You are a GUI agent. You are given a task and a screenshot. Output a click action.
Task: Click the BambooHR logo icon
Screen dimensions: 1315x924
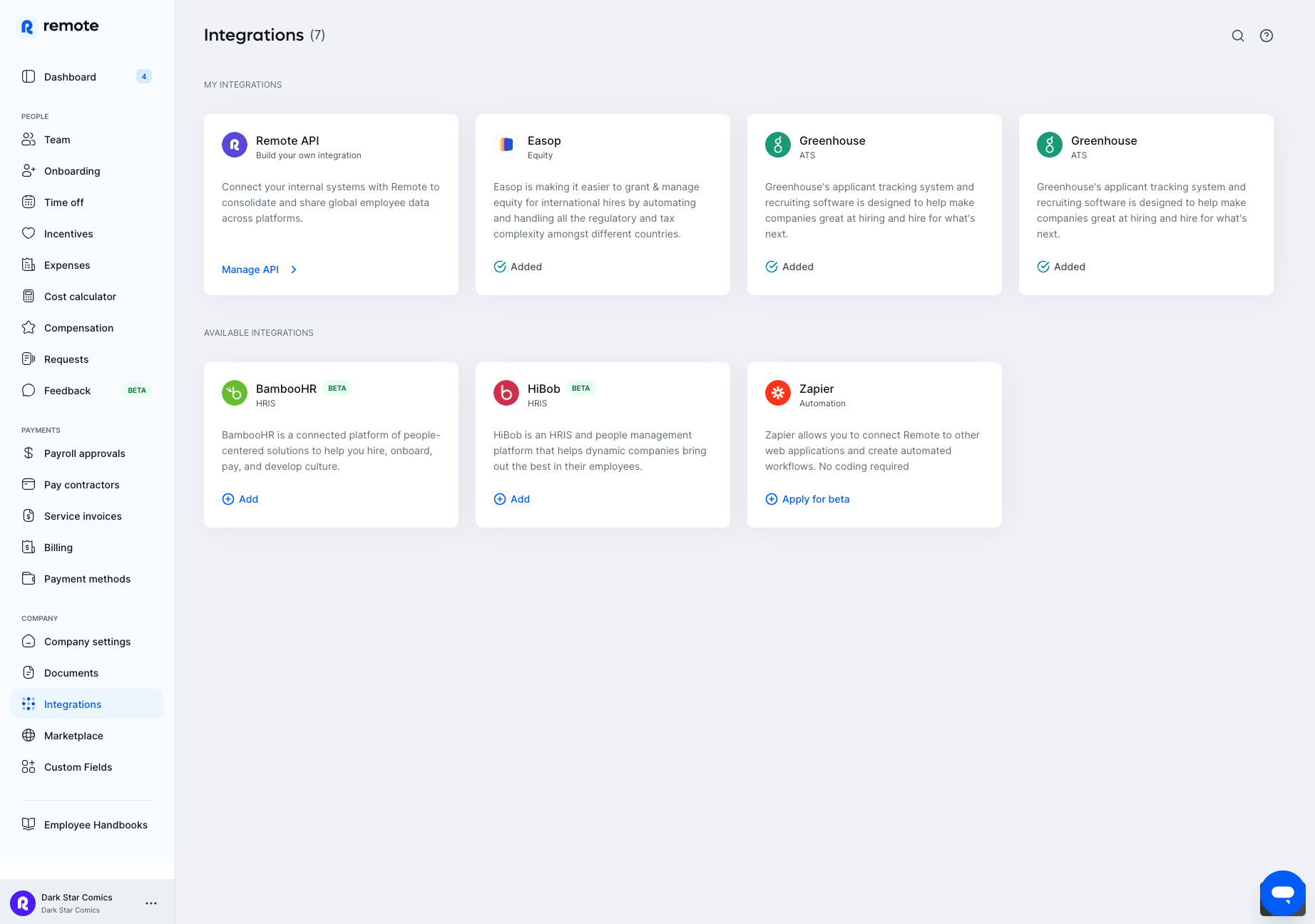(x=235, y=393)
